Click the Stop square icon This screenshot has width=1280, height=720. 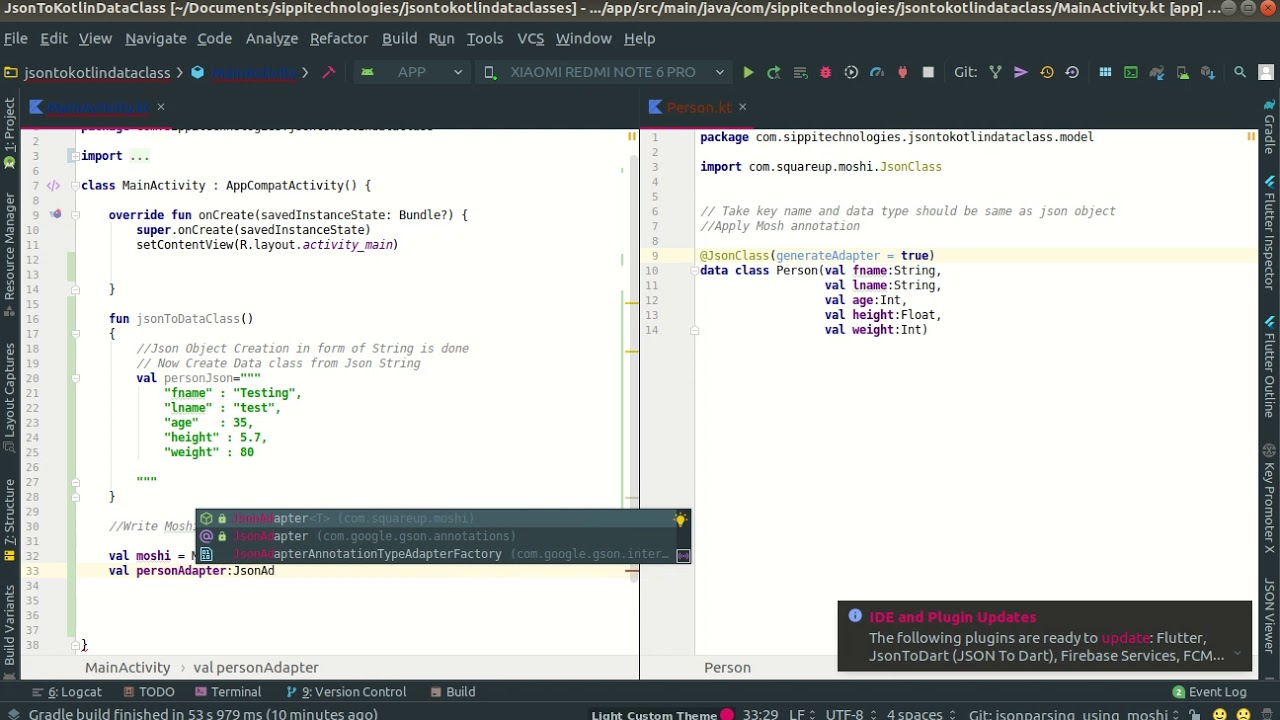coord(928,72)
